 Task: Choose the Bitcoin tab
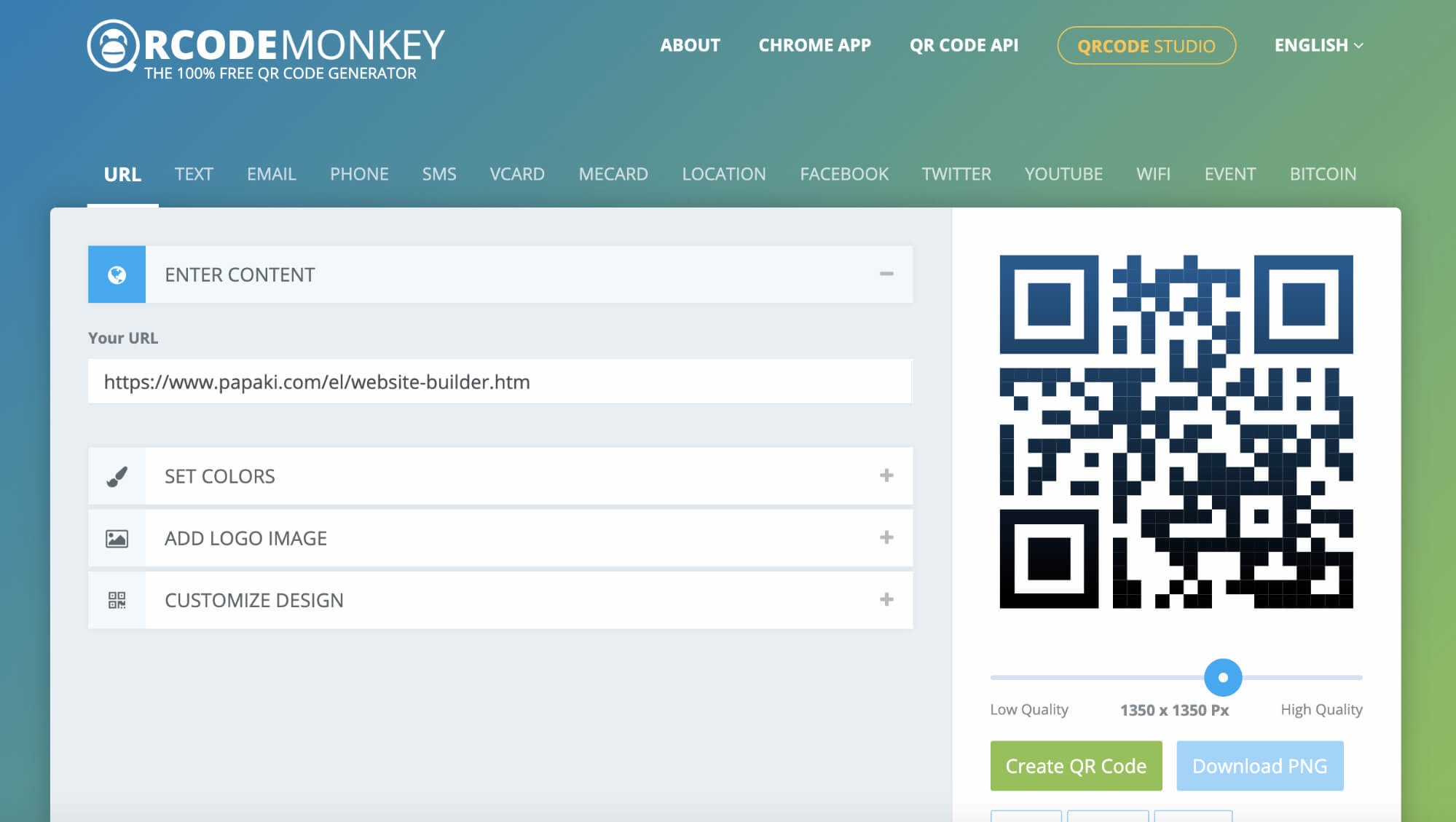click(x=1323, y=174)
